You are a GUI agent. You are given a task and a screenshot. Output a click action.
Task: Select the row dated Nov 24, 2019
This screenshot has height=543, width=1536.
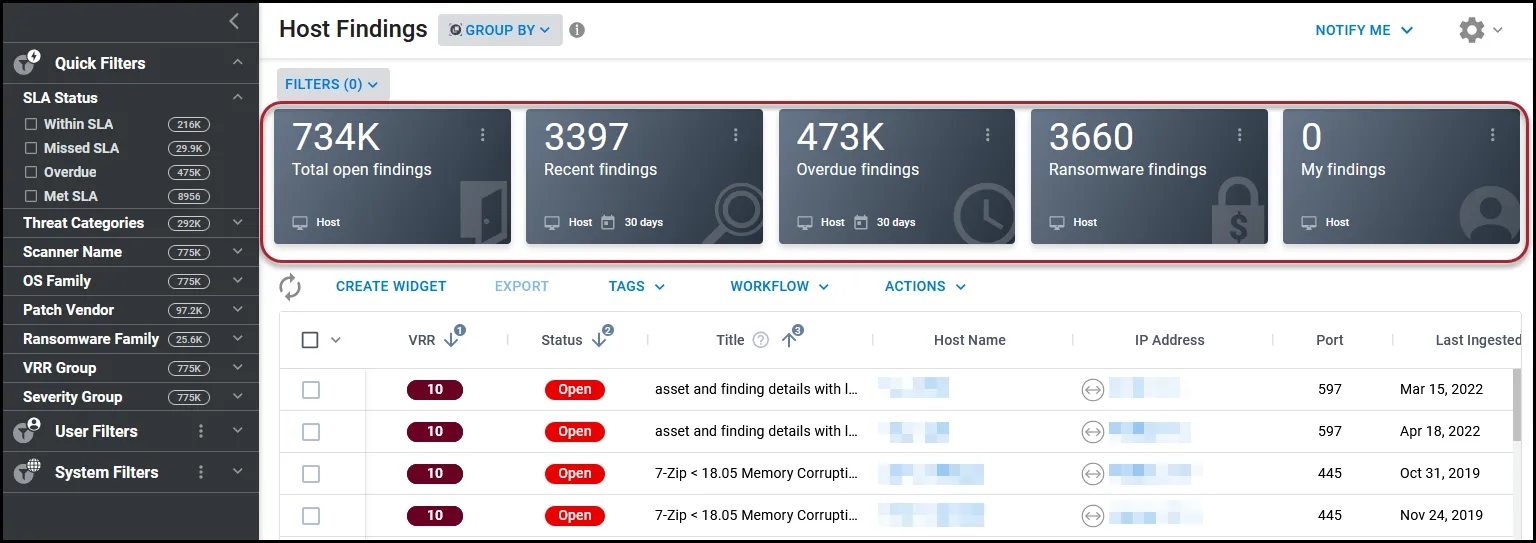(311, 516)
